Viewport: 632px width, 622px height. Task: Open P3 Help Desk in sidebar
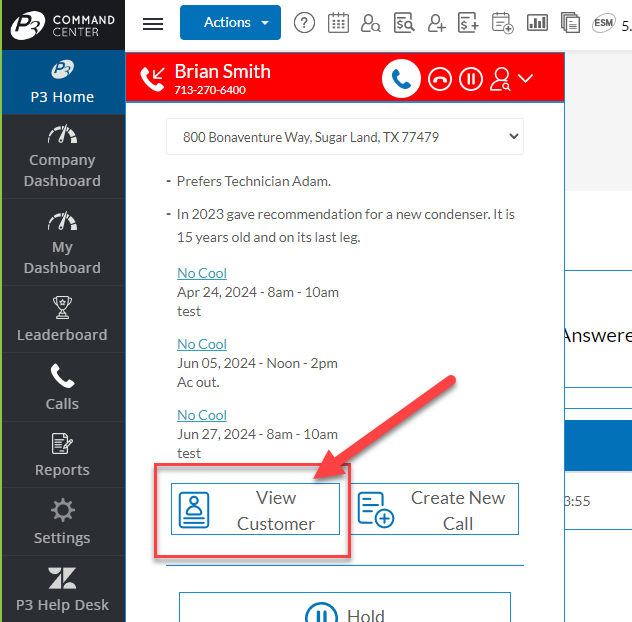point(63,589)
